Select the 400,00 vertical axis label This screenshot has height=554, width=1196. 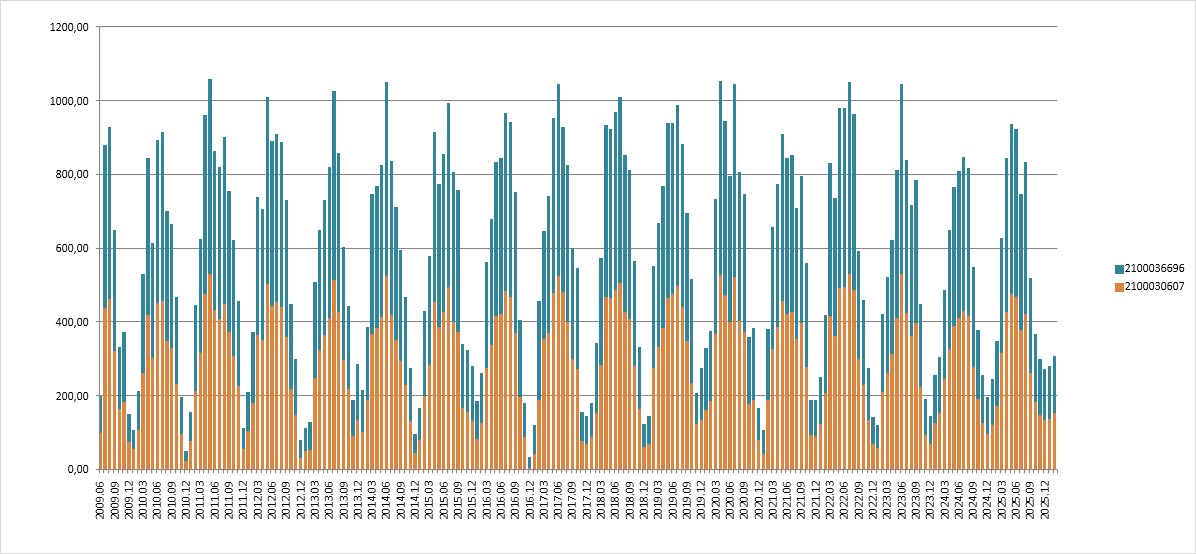72,322
